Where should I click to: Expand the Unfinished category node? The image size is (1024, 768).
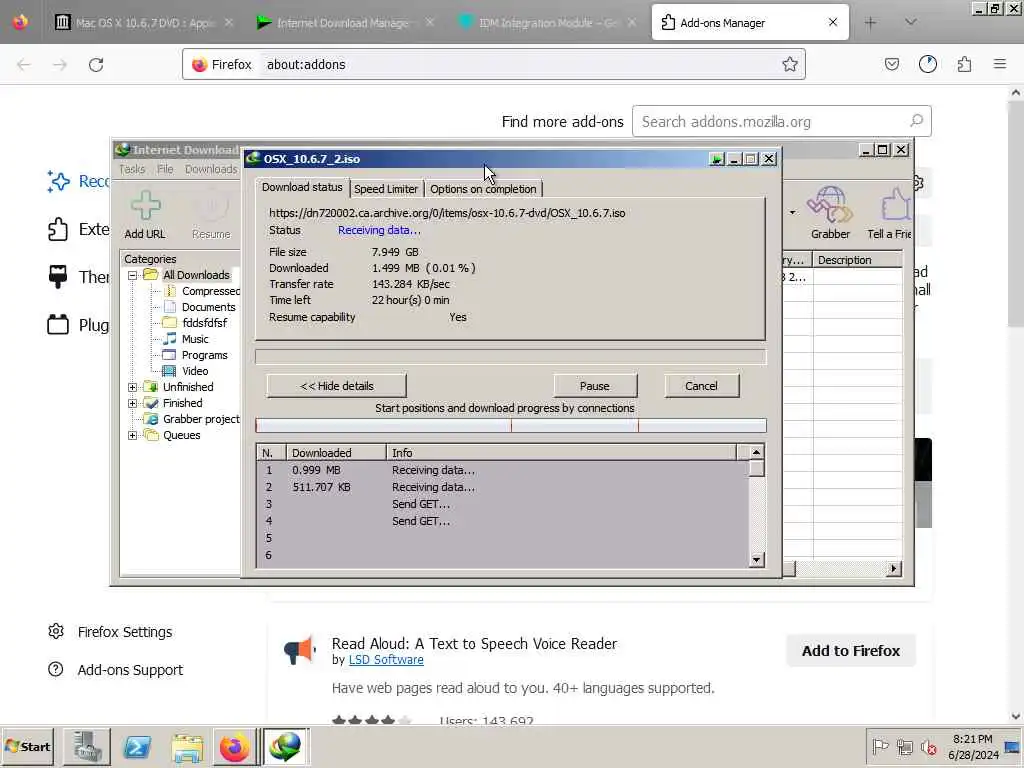(133, 387)
